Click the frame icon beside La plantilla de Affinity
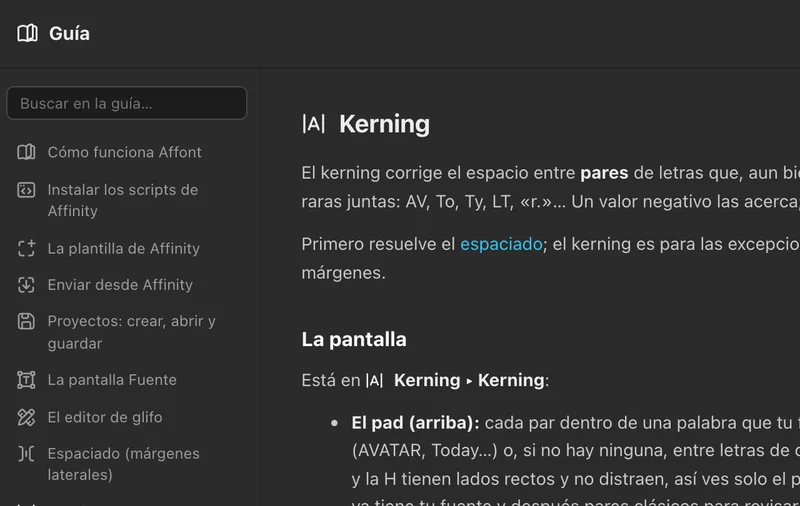Screen dimensions: 800x506 (x=26, y=248)
